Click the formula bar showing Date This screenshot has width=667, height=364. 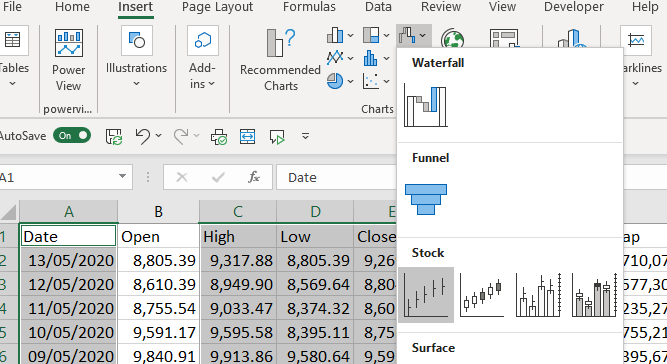[x=336, y=177]
